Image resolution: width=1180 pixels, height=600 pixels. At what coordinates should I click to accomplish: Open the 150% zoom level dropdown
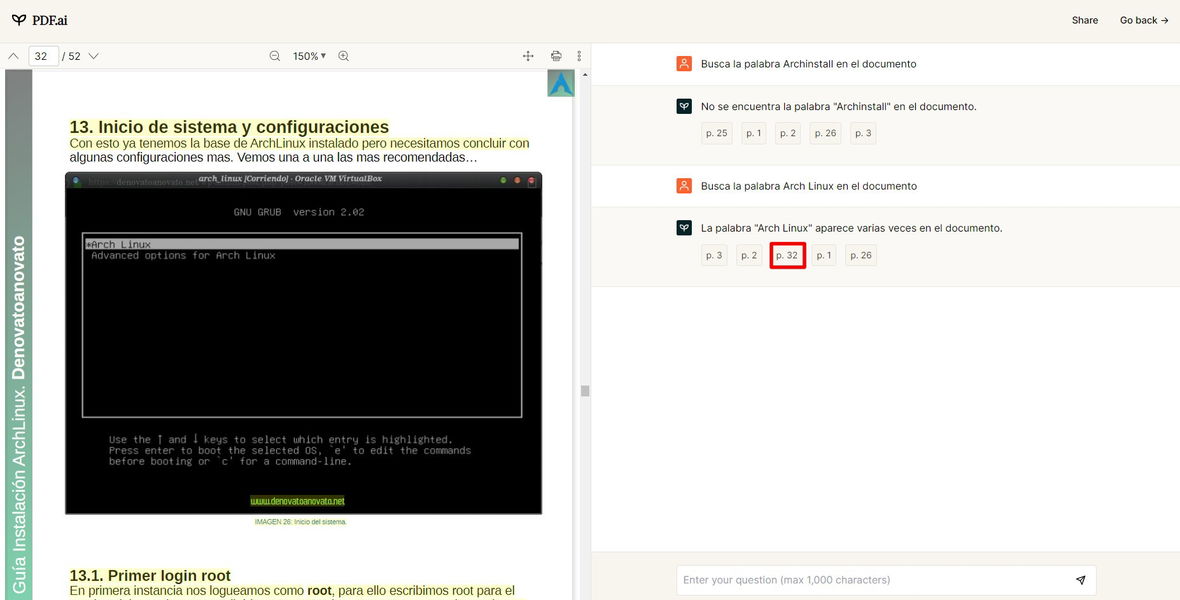click(309, 56)
